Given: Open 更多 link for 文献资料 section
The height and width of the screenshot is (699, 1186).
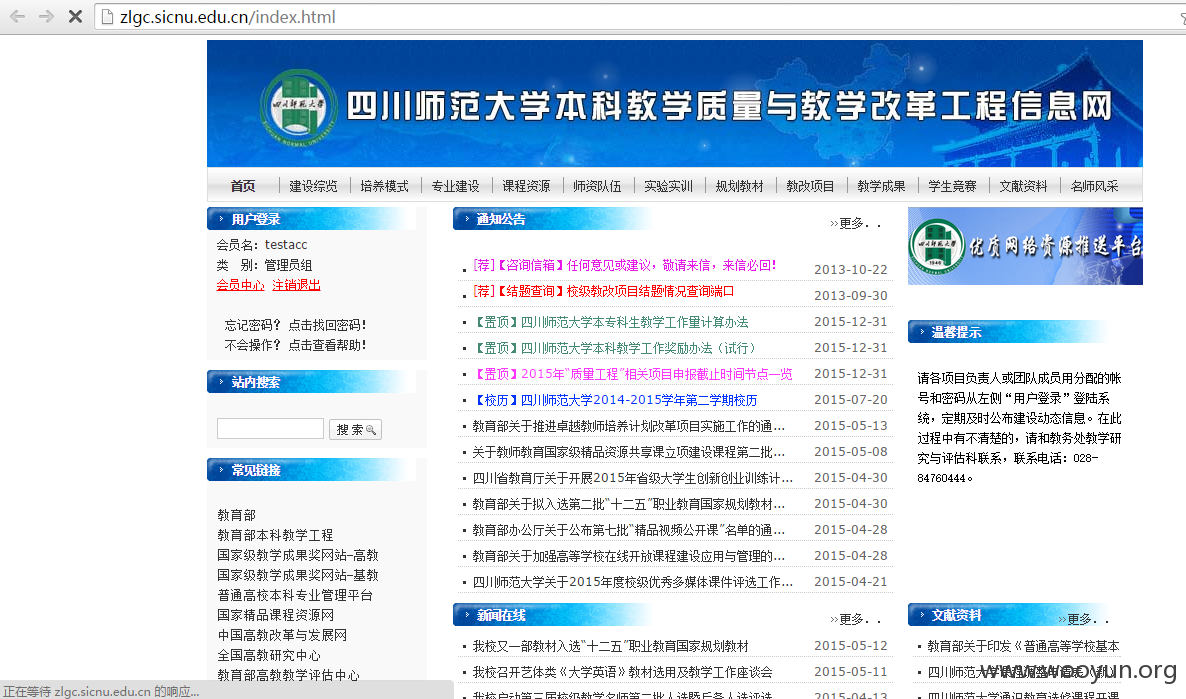Looking at the screenshot, I should [x=1084, y=619].
